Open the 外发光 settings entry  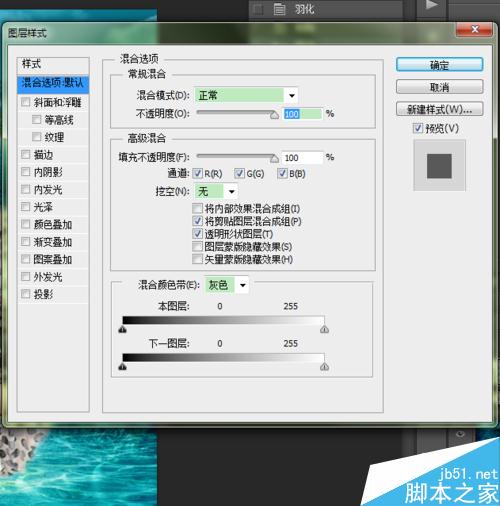coord(48,277)
